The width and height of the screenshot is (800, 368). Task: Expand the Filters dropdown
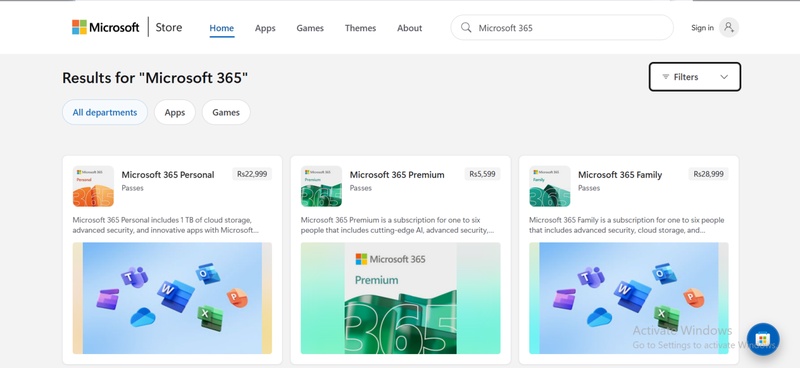[694, 77]
